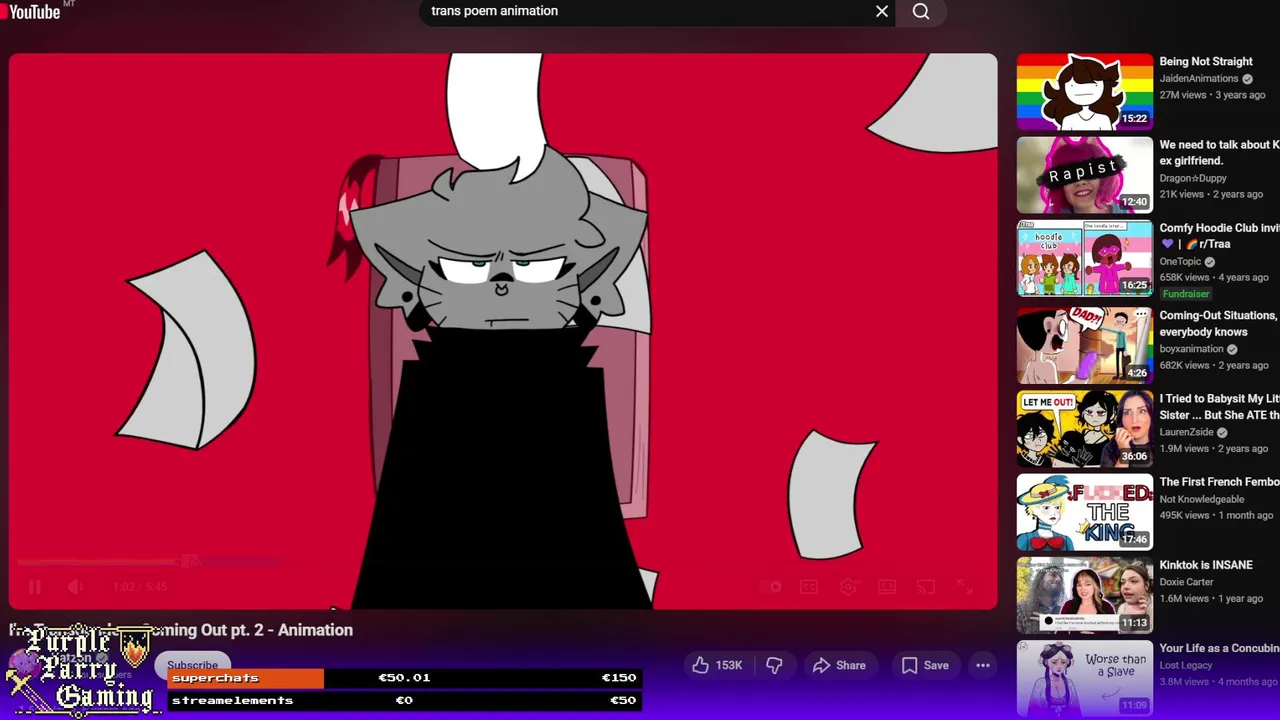Switch to theater mode via the rectangle icon
This screenshot has height=720, width=1280.
[x=887, y=587]
